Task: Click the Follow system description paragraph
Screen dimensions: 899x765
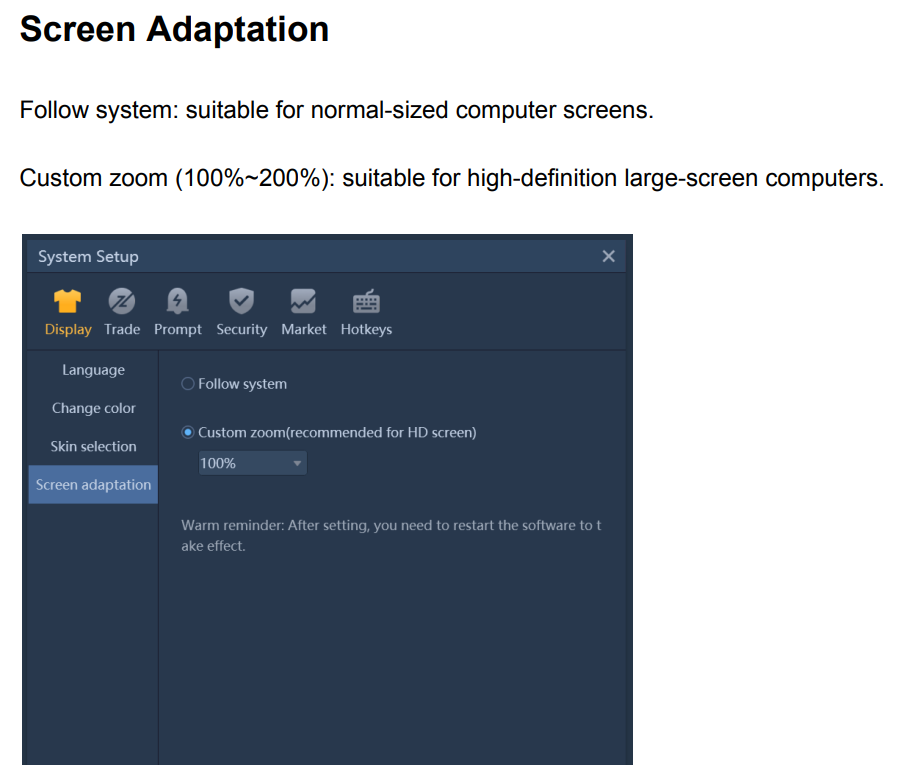Action: (337, 110)
